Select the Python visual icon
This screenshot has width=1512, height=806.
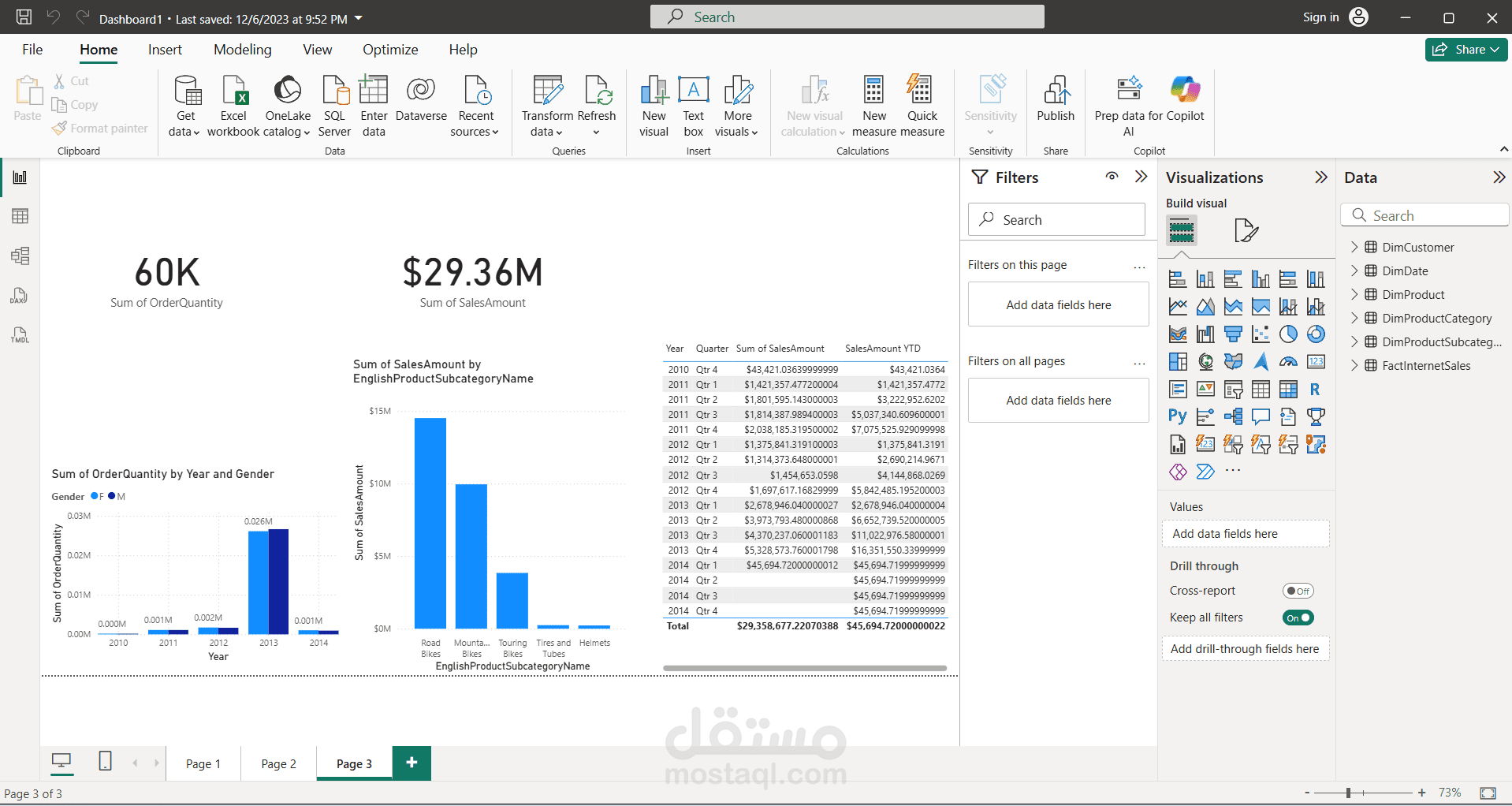pyautogui.click(x=1177, y=416)
